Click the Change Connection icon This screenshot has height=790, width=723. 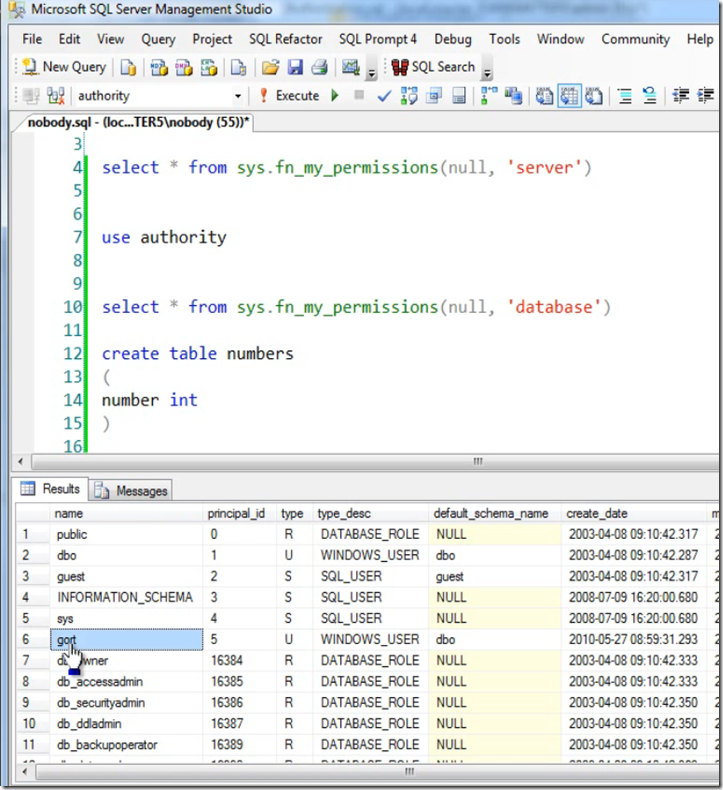coord(56,96)
